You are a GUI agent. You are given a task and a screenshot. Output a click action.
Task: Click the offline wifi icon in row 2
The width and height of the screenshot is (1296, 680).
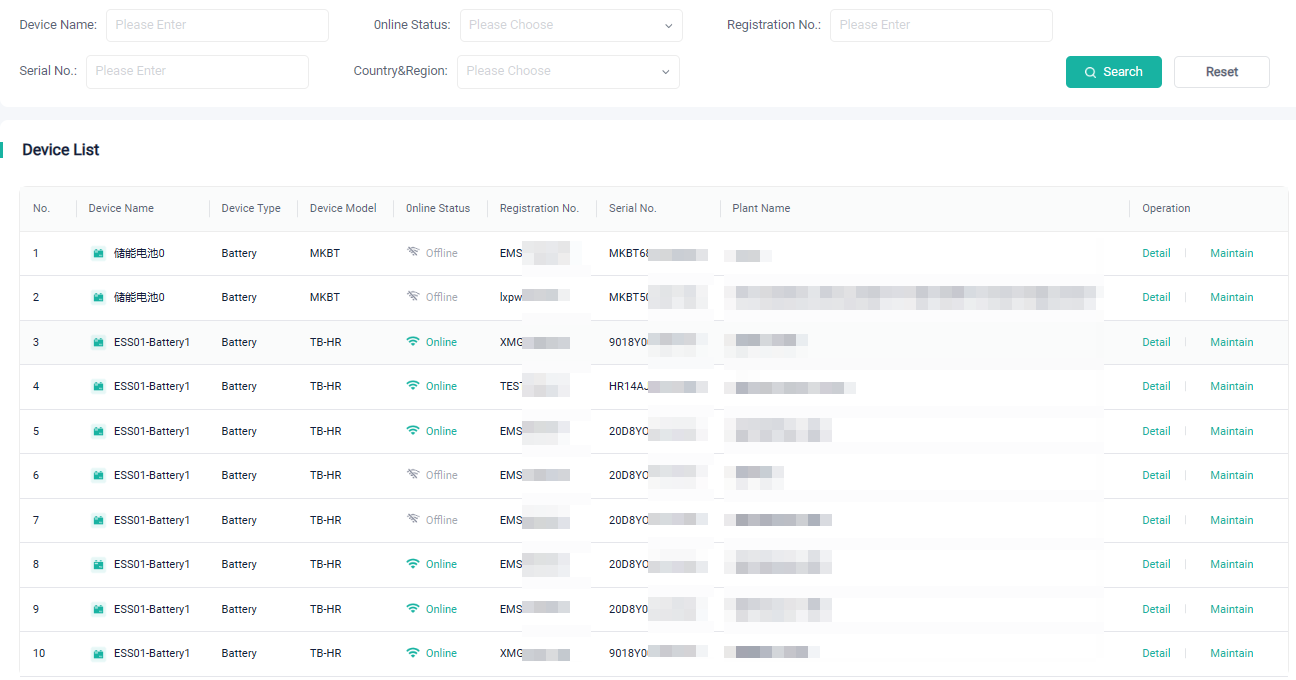click(413, 297)
